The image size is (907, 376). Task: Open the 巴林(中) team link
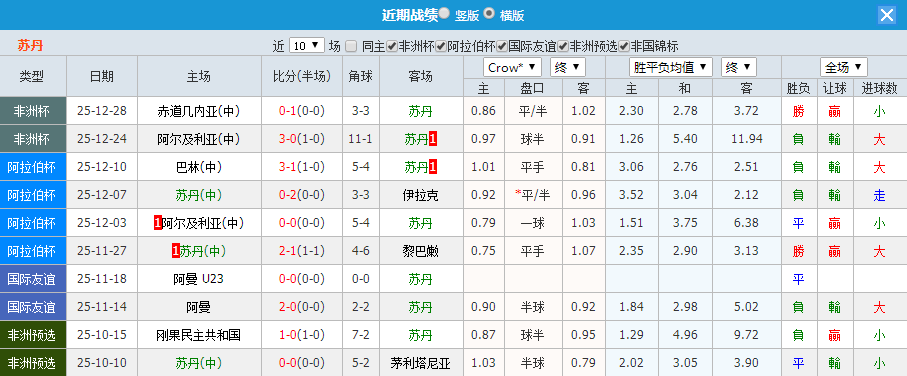[x=198, y=167]
